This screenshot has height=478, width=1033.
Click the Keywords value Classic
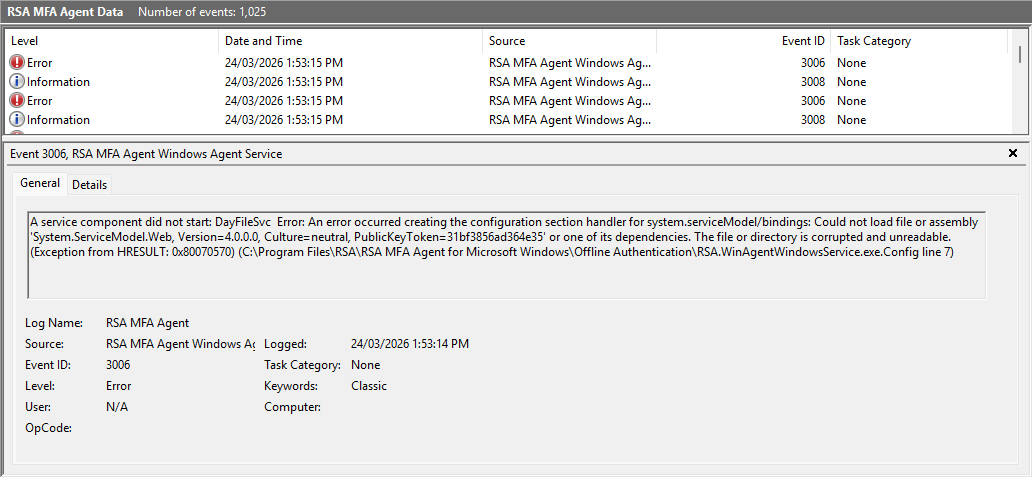pyautogui.click(x=369, y=386)
